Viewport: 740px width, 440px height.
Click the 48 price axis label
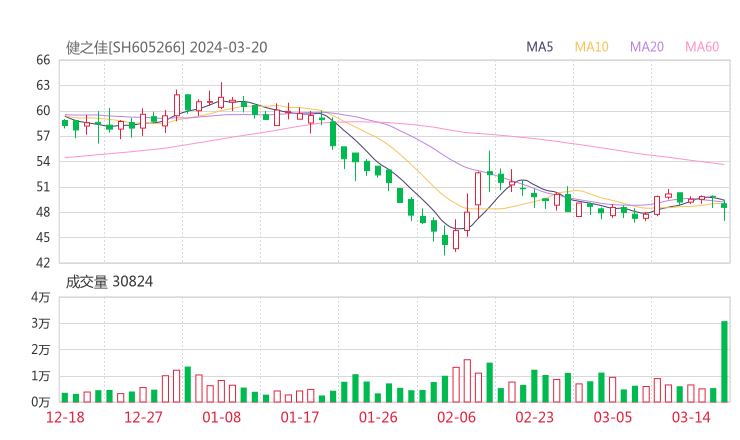point(43,212)
